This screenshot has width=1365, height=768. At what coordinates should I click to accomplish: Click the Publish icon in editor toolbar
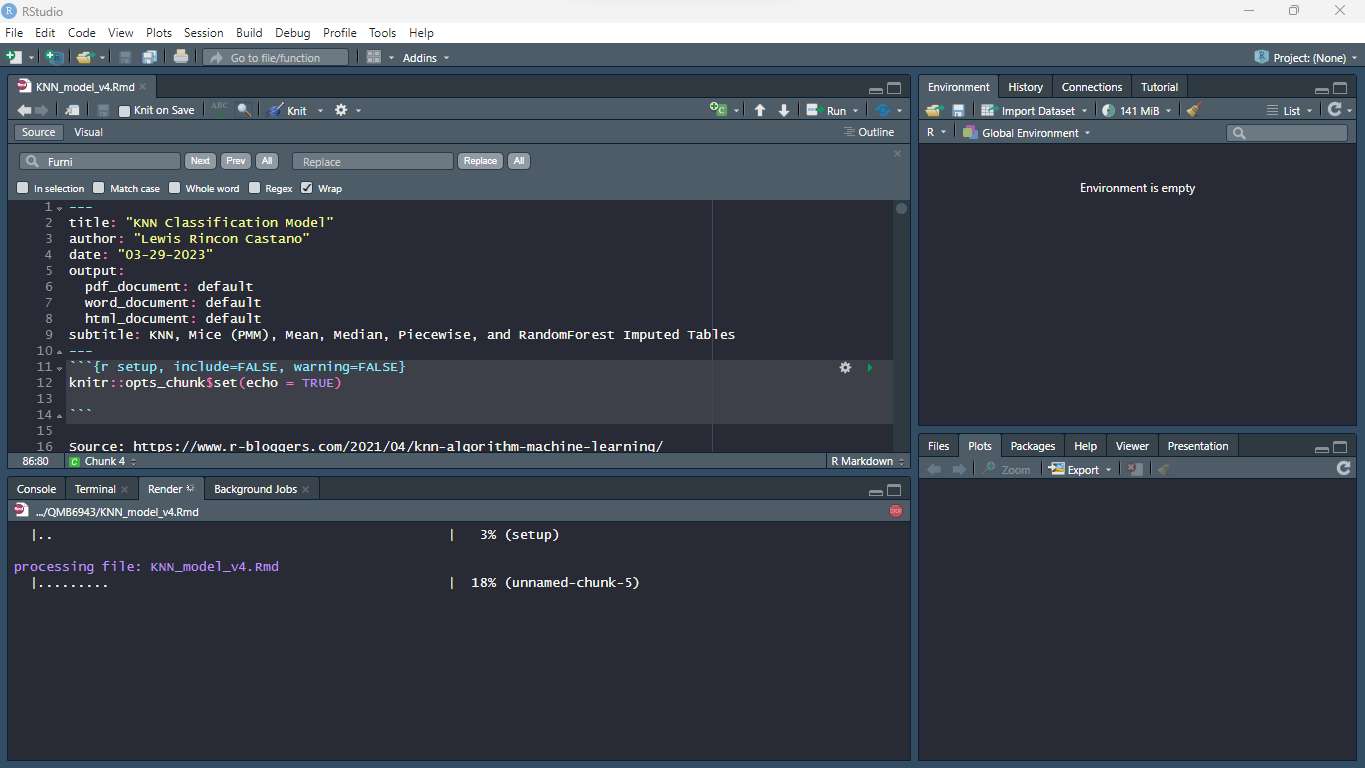tap(883, 110)
